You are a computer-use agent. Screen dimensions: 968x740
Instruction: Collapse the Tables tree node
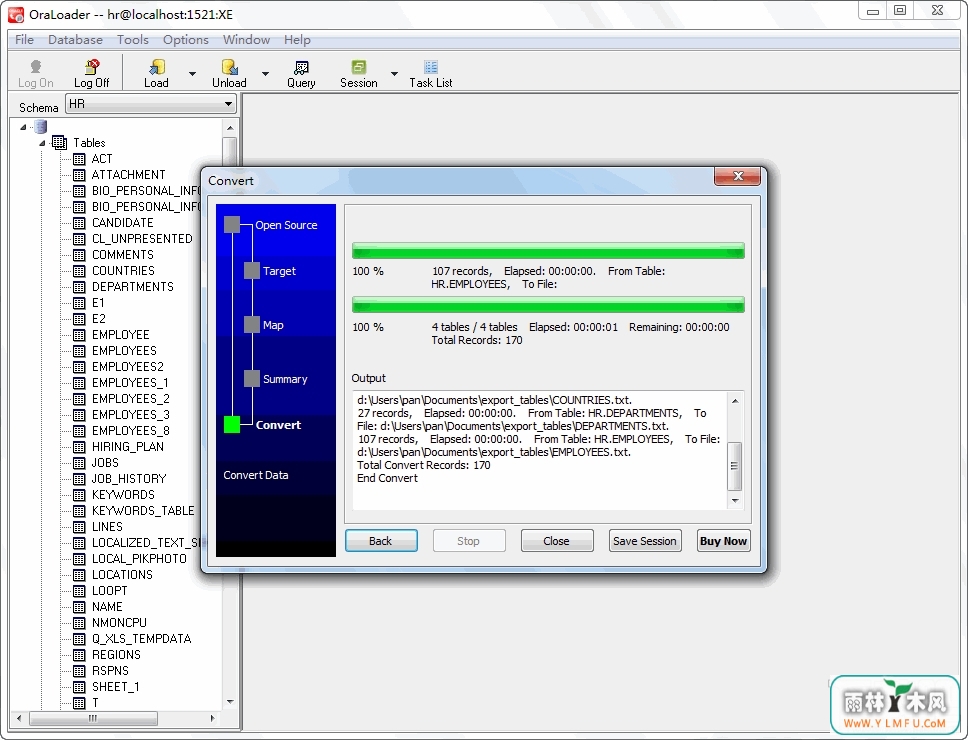pyautogui.click(x=43, y=143)
